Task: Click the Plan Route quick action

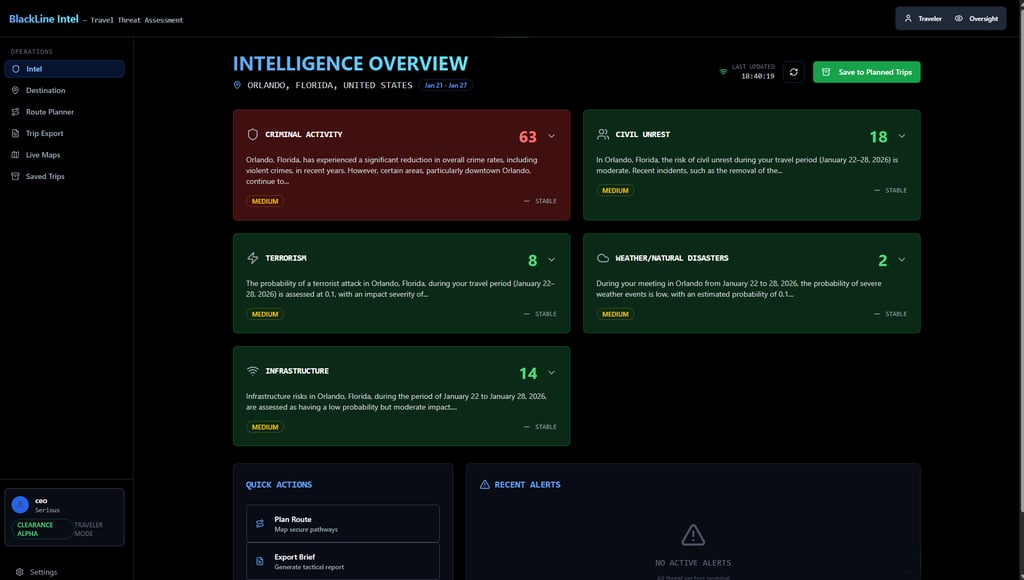Action: 343,523
